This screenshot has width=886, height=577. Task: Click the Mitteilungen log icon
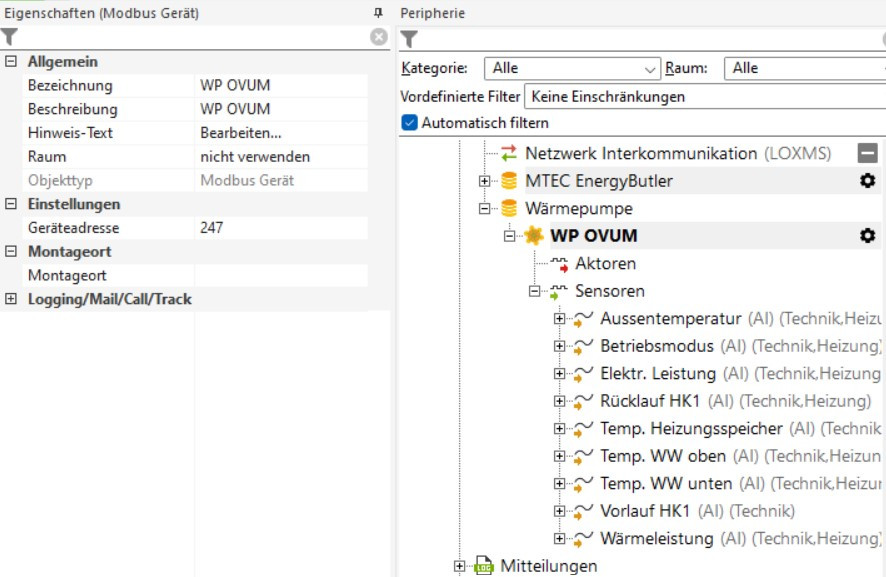pyautogui.click(x=484, y=566)
